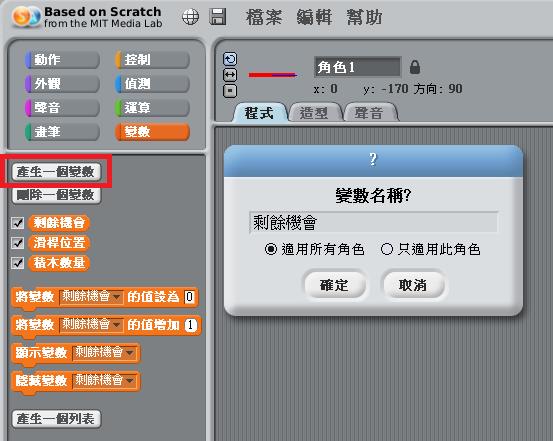Select the no-rotation style button
This screenshot has height=441, width=553.
(x=230, y=91)
